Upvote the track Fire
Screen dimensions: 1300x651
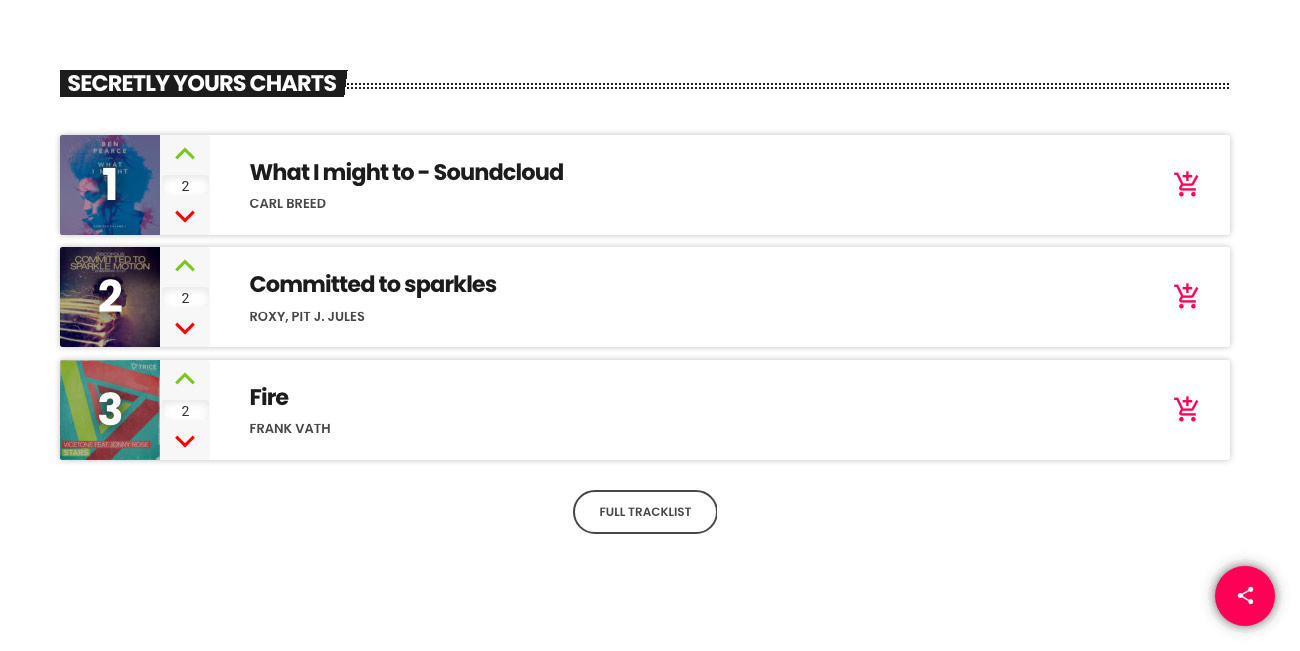[x=185, y=379]
